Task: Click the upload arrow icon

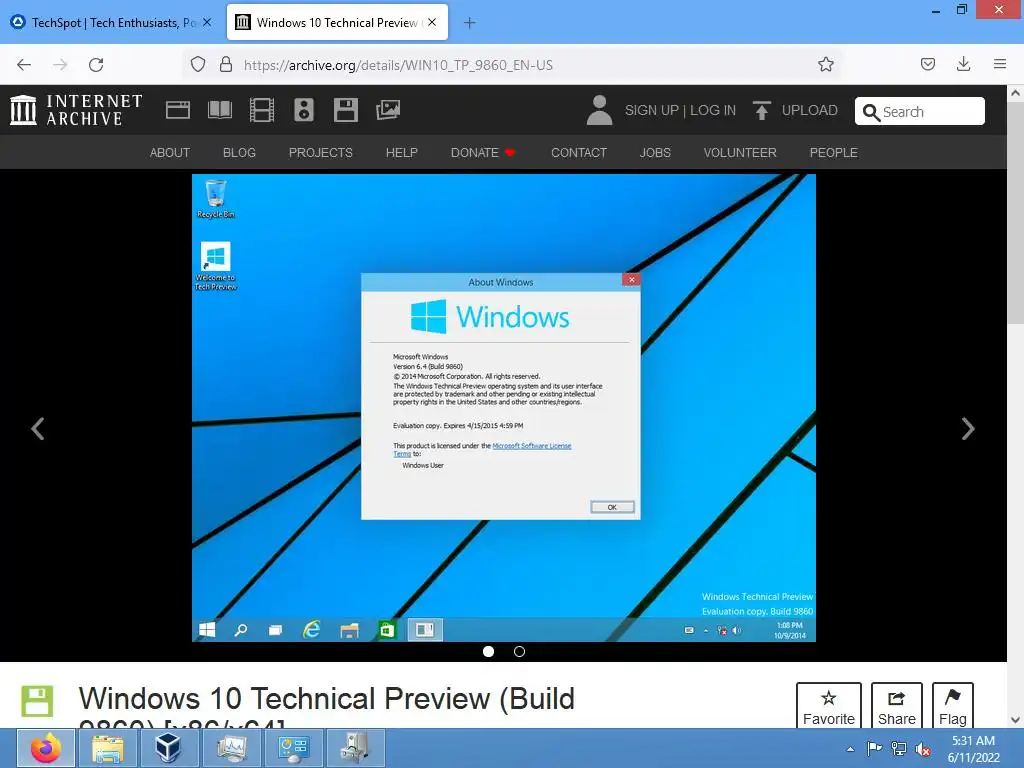Action: (761, 110)
